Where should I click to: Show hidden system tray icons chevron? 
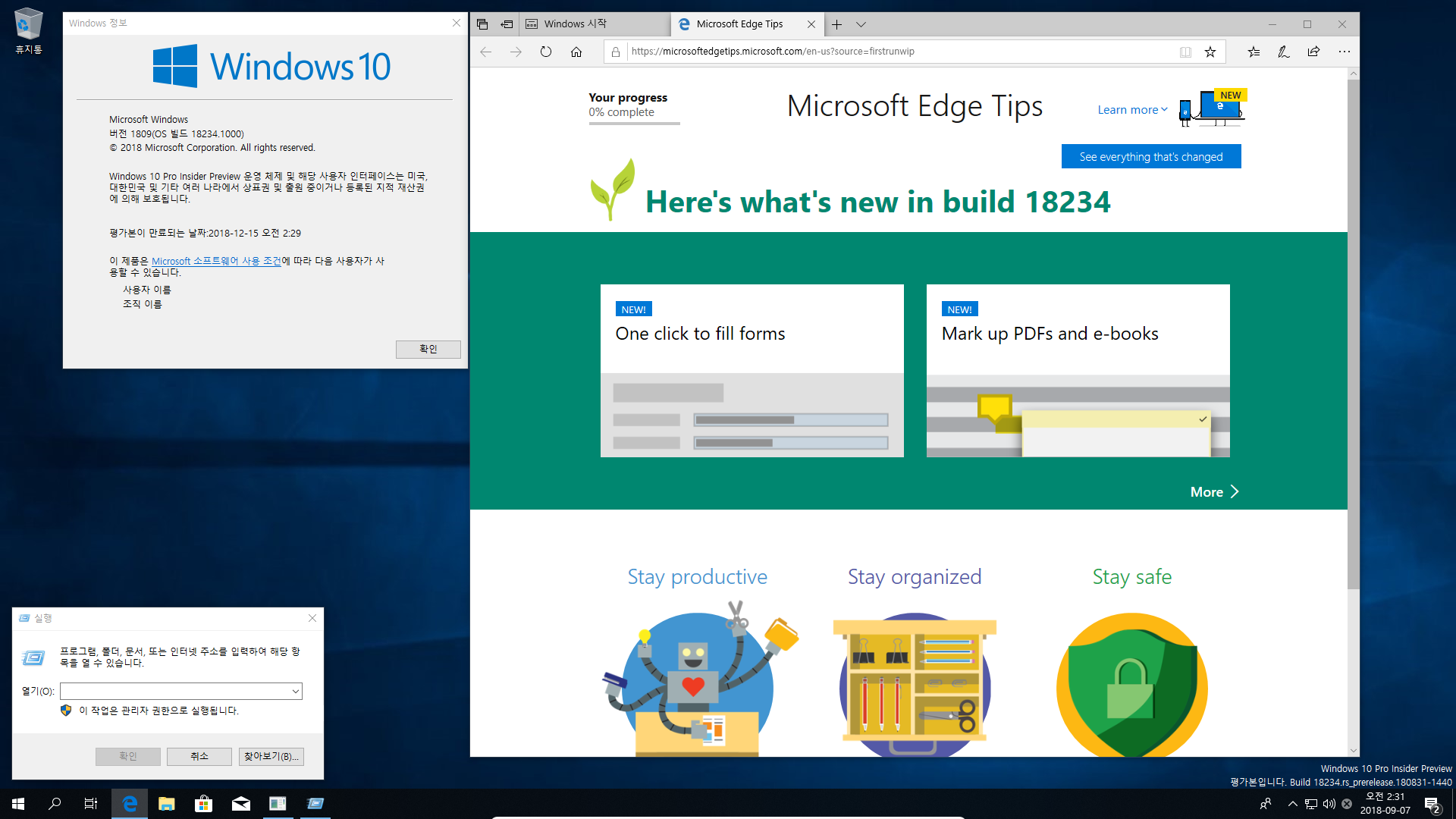click(x=1293, y=804)
